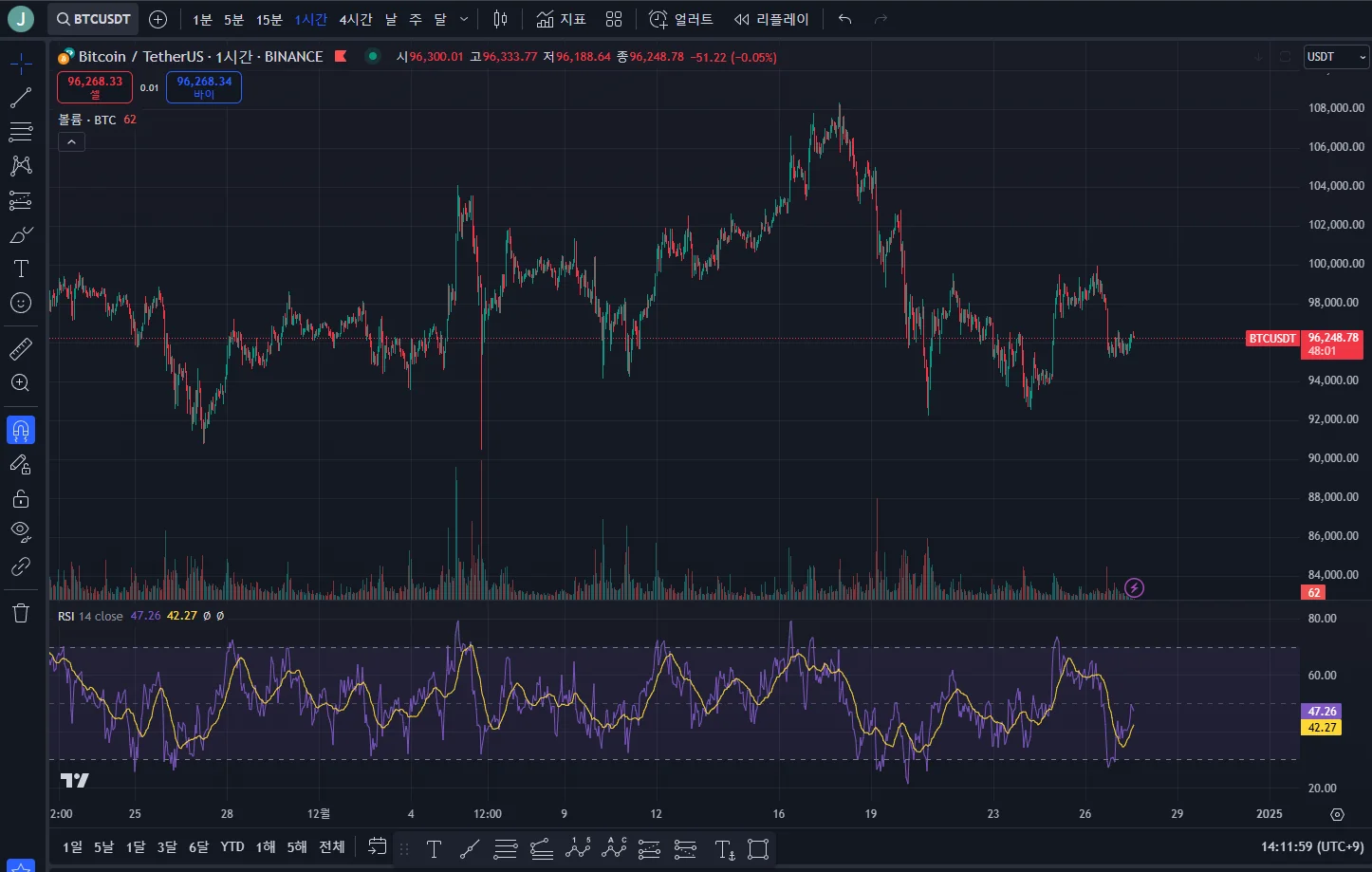This screenshot has width=1372, height=872.
Task: Select the trend line tool in left sidebar
Action: point(21,98)
